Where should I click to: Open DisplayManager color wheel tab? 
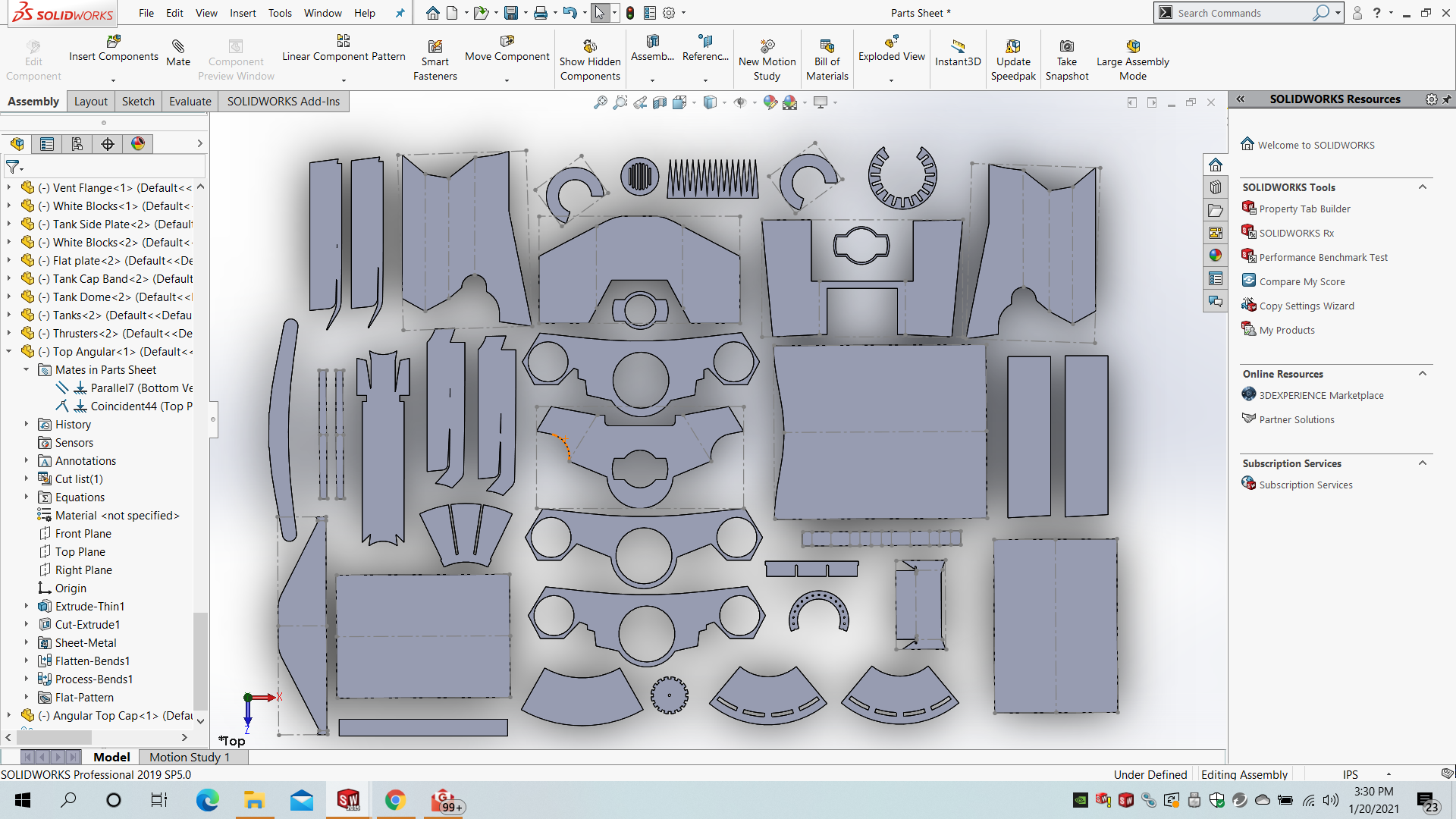pyautogui.click(x=138, y=144)
